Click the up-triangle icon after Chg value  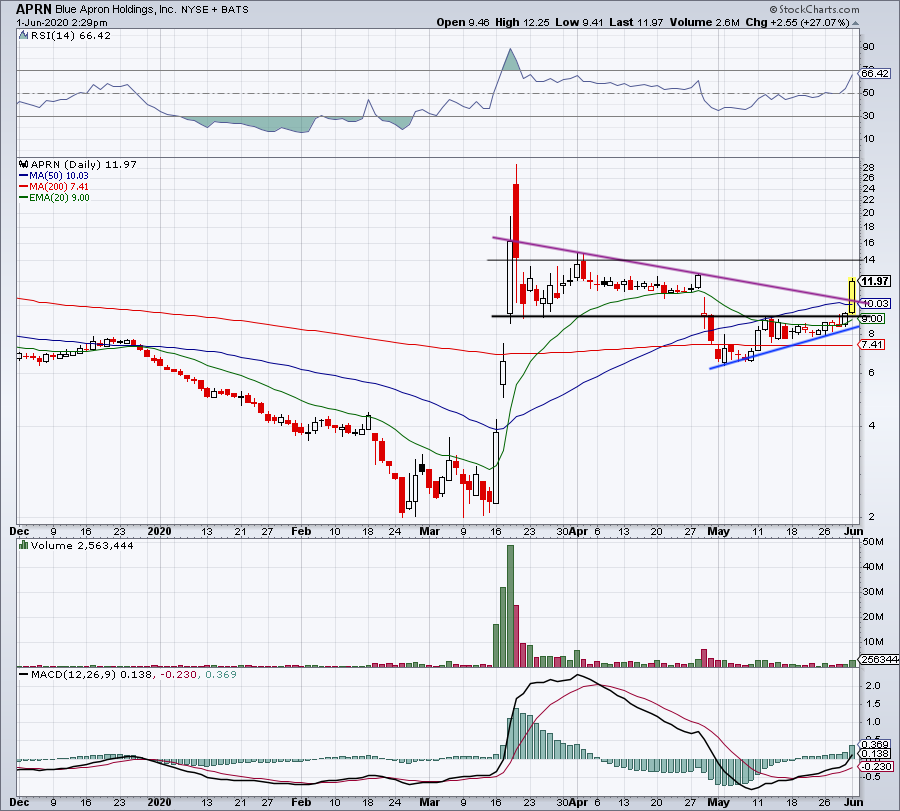[855, 23]
